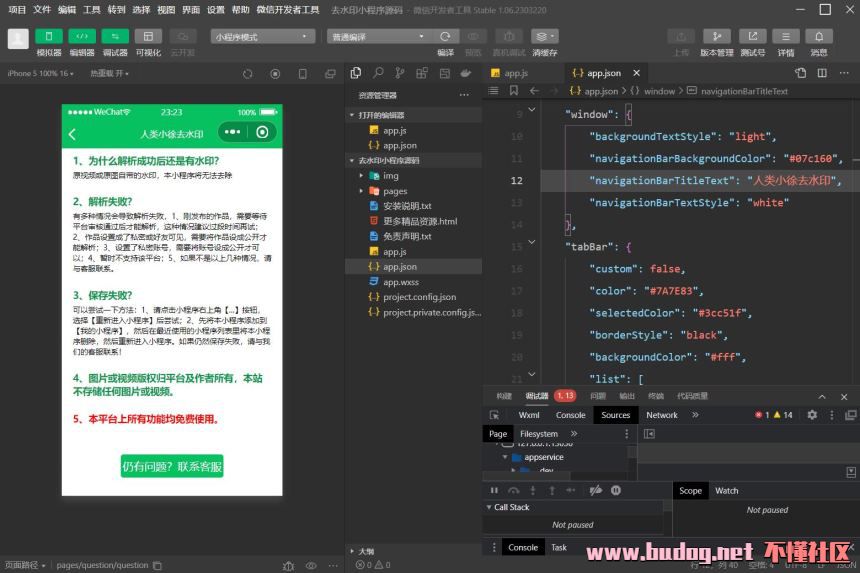Screen dimensions: 860x573
Task: Expand the pages folder in file tree
Action: pyautogui.click(x=394, y=191)
